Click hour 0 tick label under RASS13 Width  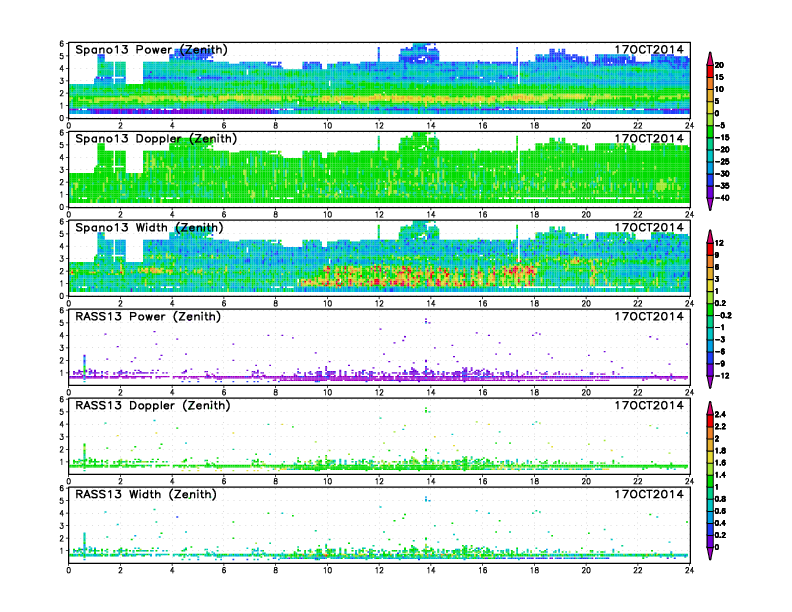[69, 570]
